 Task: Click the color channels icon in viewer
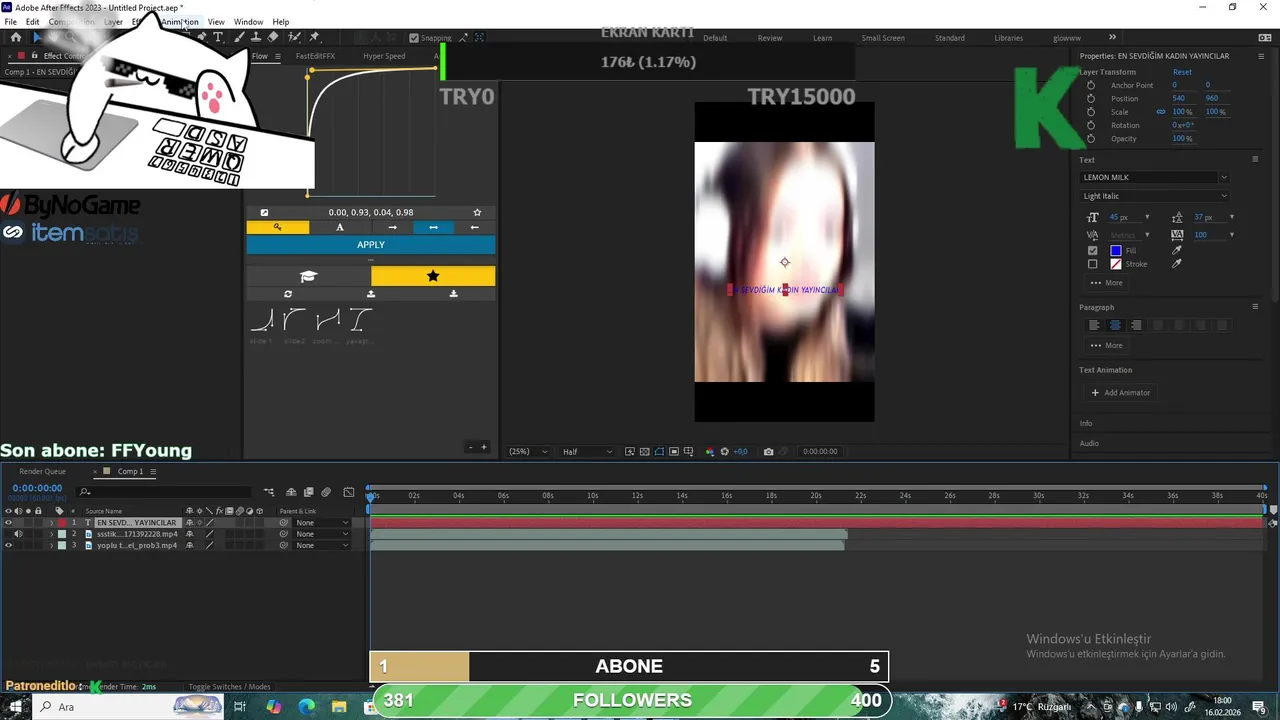tap(710, 452)
